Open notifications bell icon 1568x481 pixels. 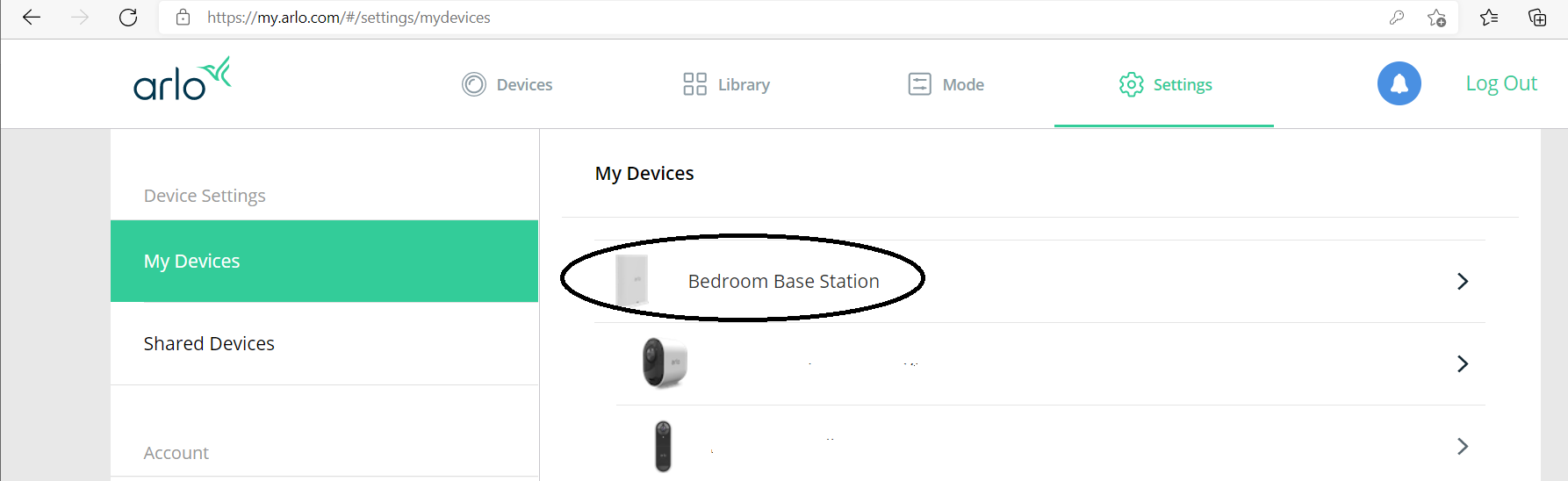tap(1399, 83)
